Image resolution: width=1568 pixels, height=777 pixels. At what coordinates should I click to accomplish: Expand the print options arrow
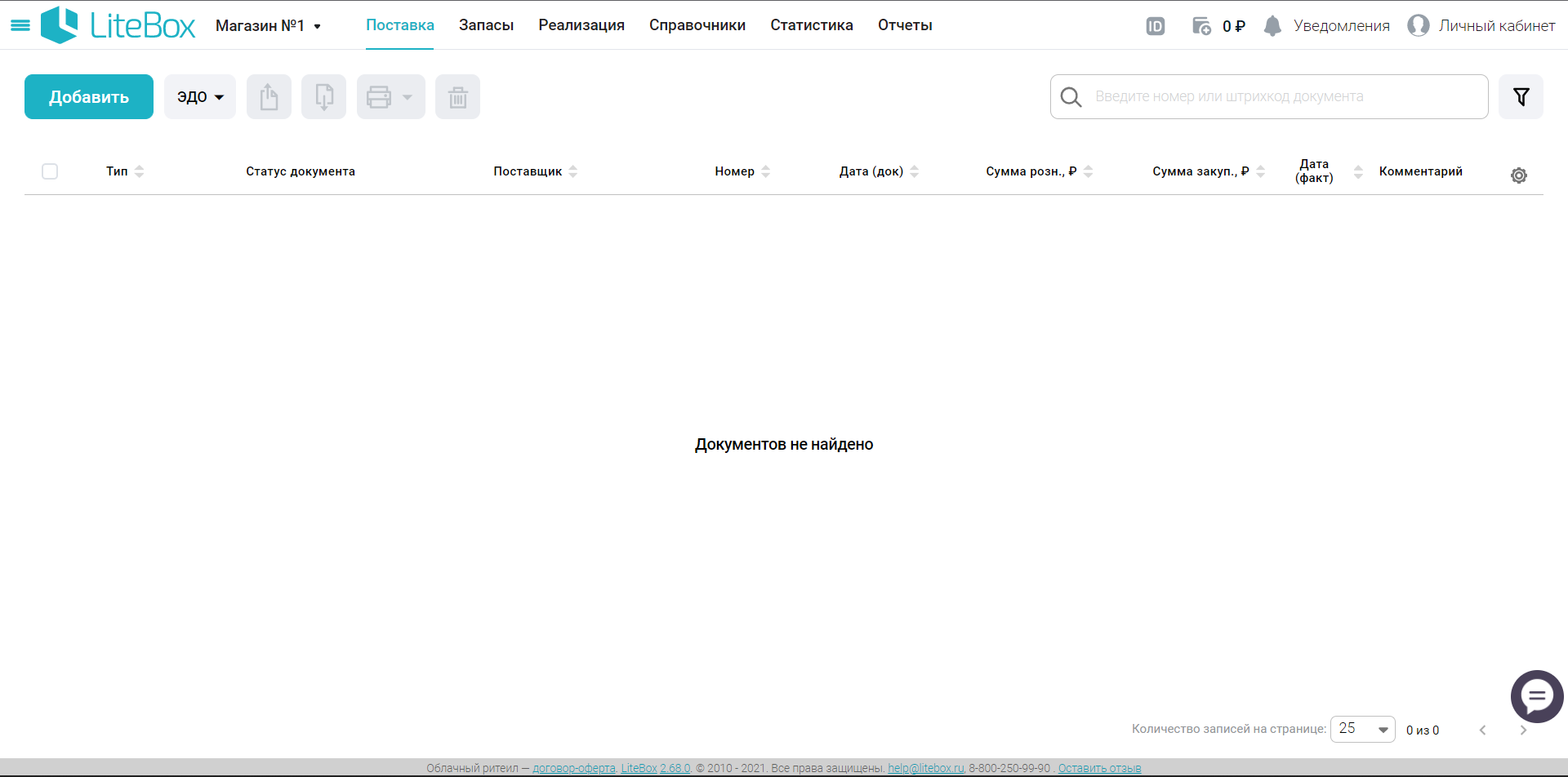point(408,97)
